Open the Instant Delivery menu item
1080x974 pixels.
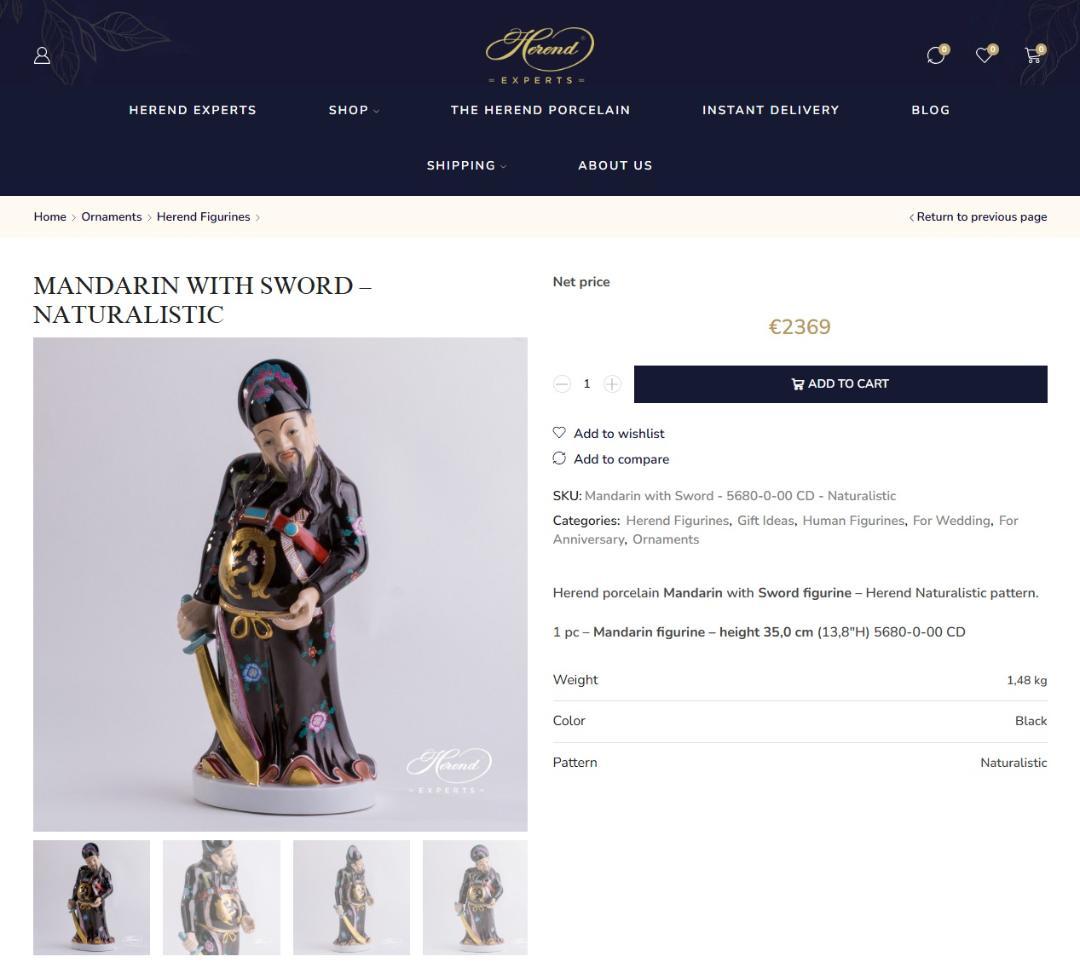tap(770, 110)
